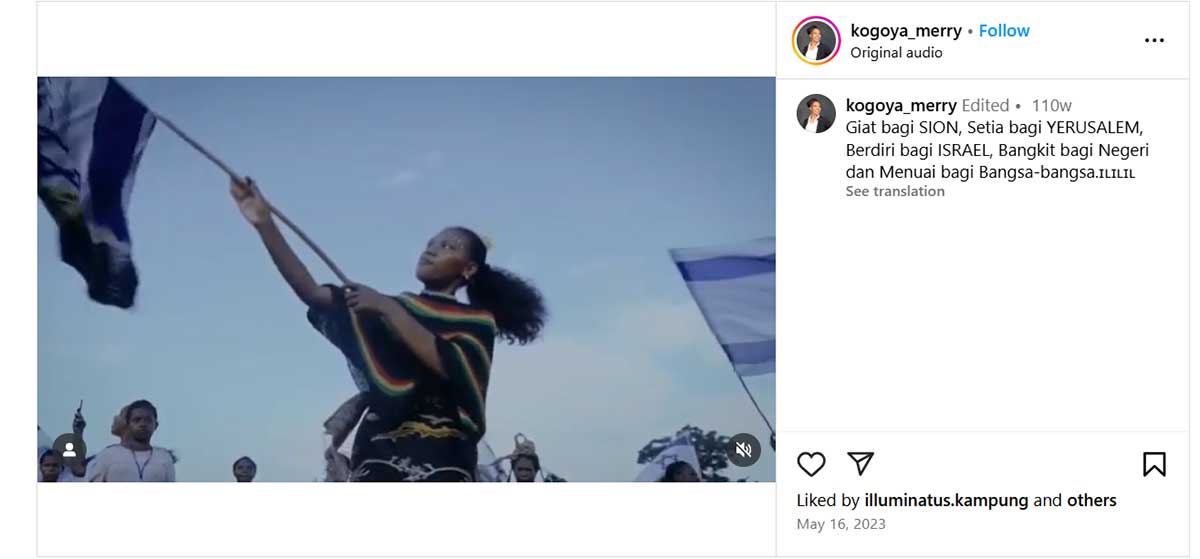Click the 110w timestamp in caption
Screen dimensions: 1200x559
coord(1052,106)
